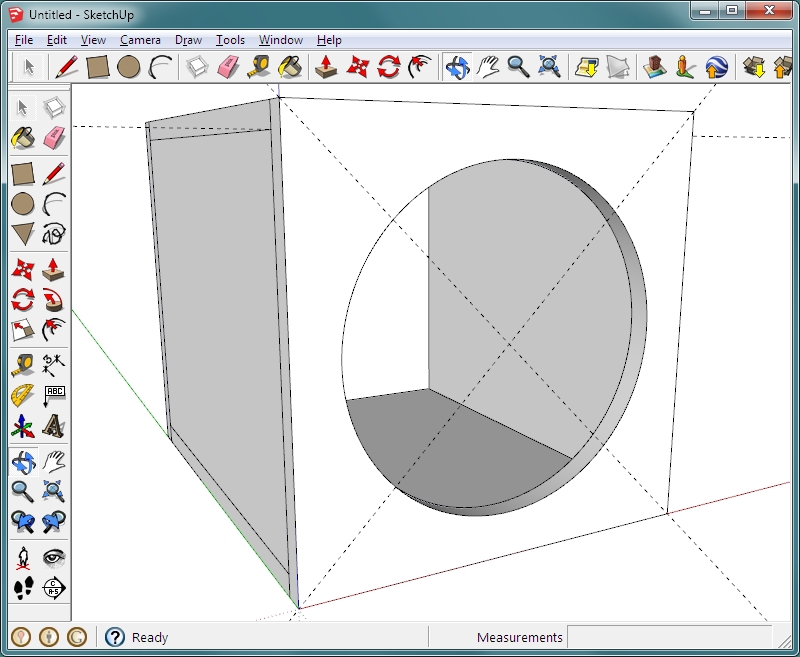Viewport: 800px width, 657px height.
Task: Click Zoom Extents in the top toolbar
Action: (x=550, y=67)
